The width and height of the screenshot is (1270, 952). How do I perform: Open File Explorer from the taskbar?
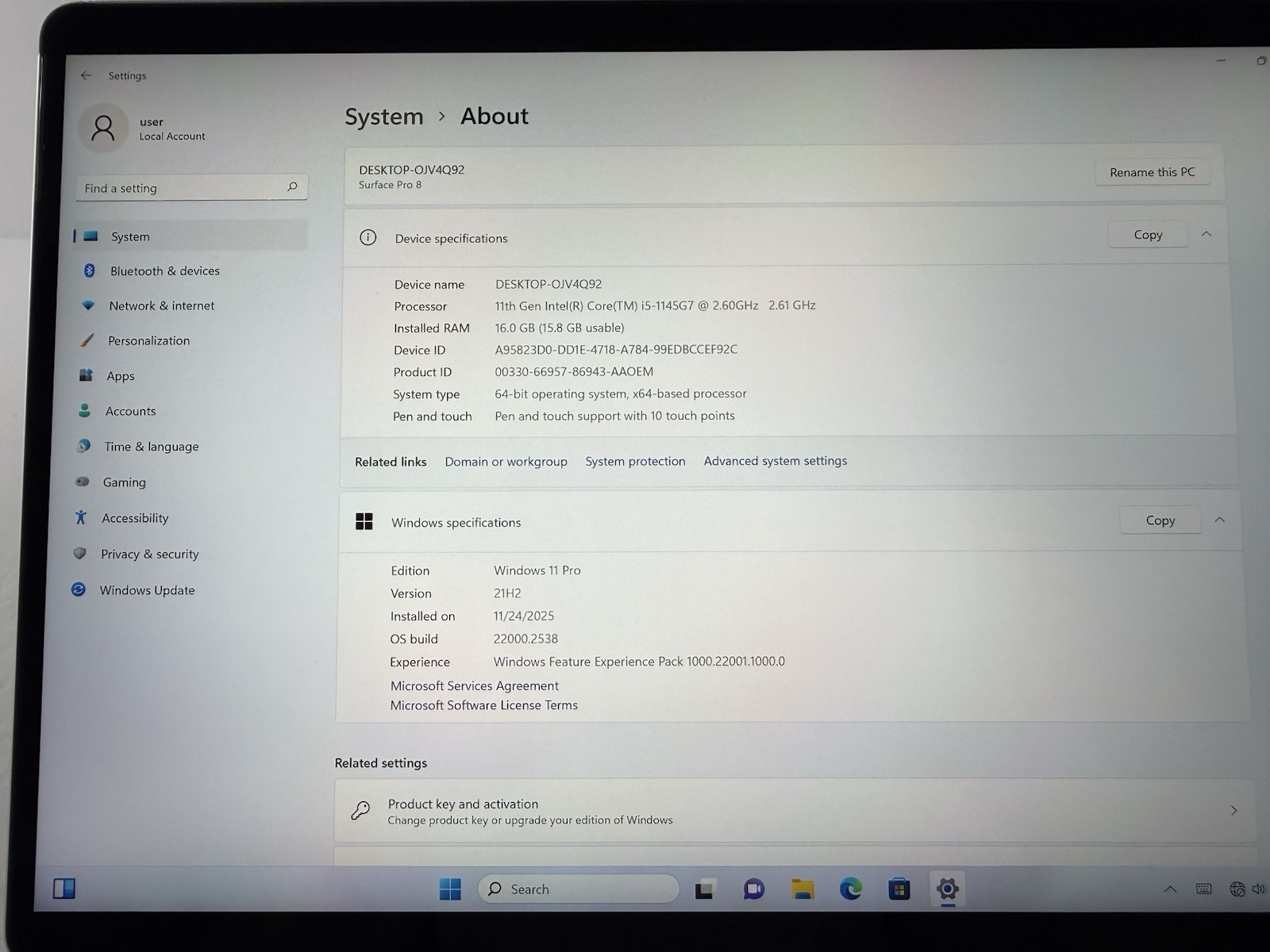pos(802,889)
